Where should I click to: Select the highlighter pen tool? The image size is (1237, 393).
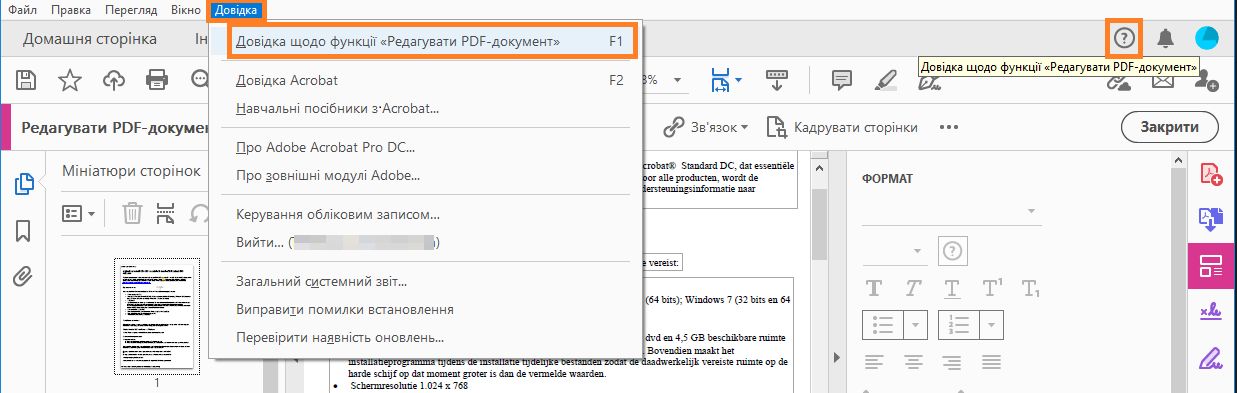886,80
